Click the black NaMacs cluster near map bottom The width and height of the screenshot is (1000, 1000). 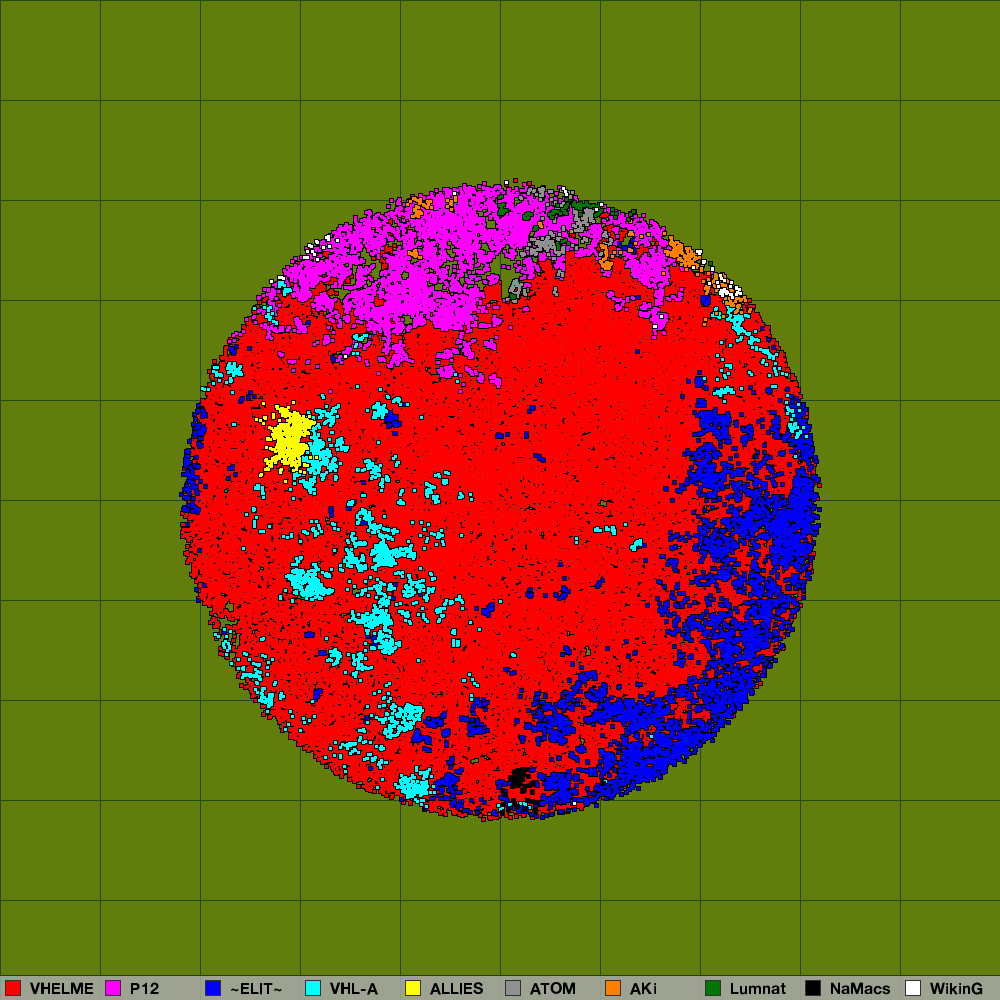(x=520, y=779)
